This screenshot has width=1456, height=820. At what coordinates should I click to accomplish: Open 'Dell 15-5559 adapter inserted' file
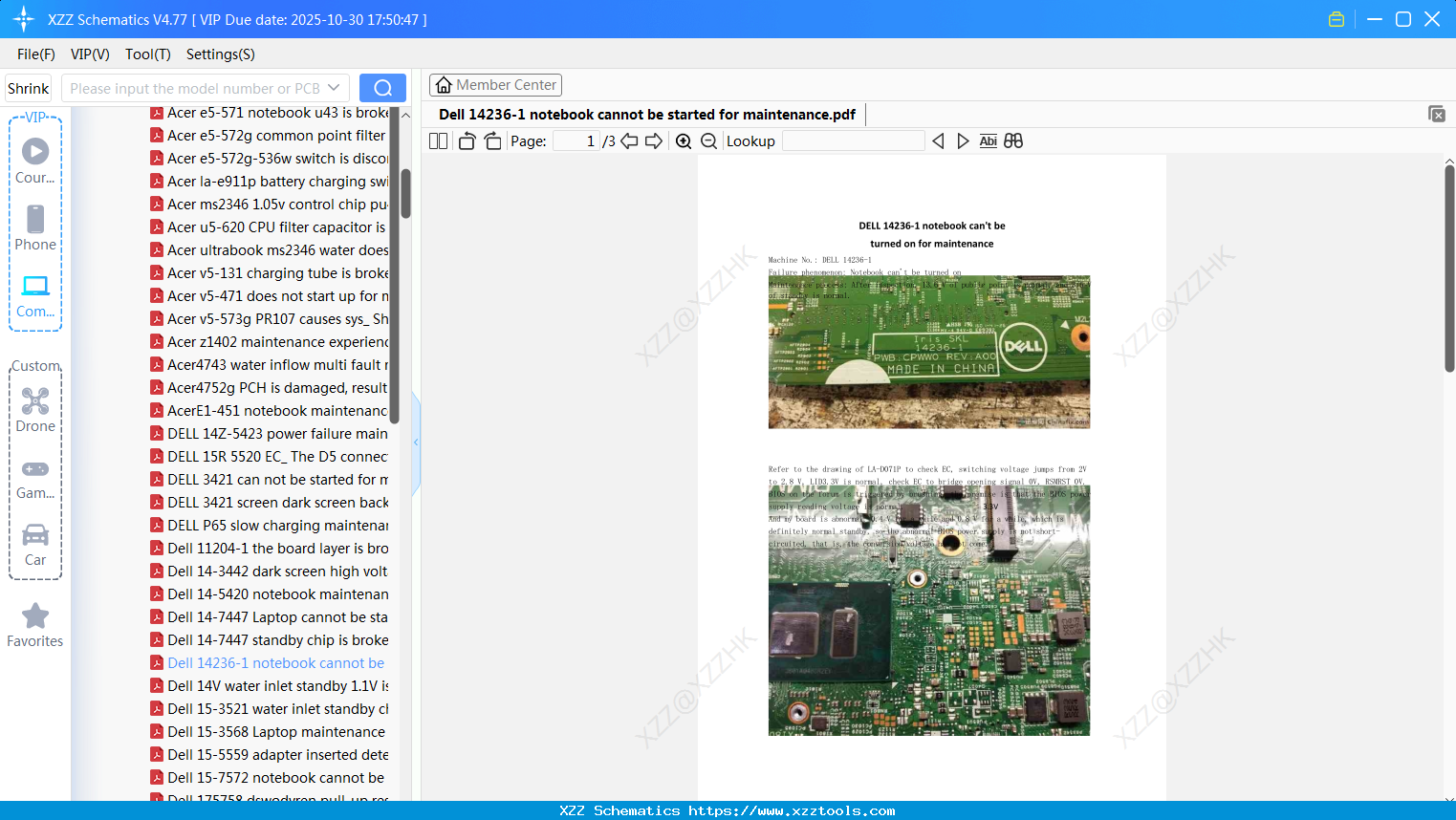pos(270,755)
